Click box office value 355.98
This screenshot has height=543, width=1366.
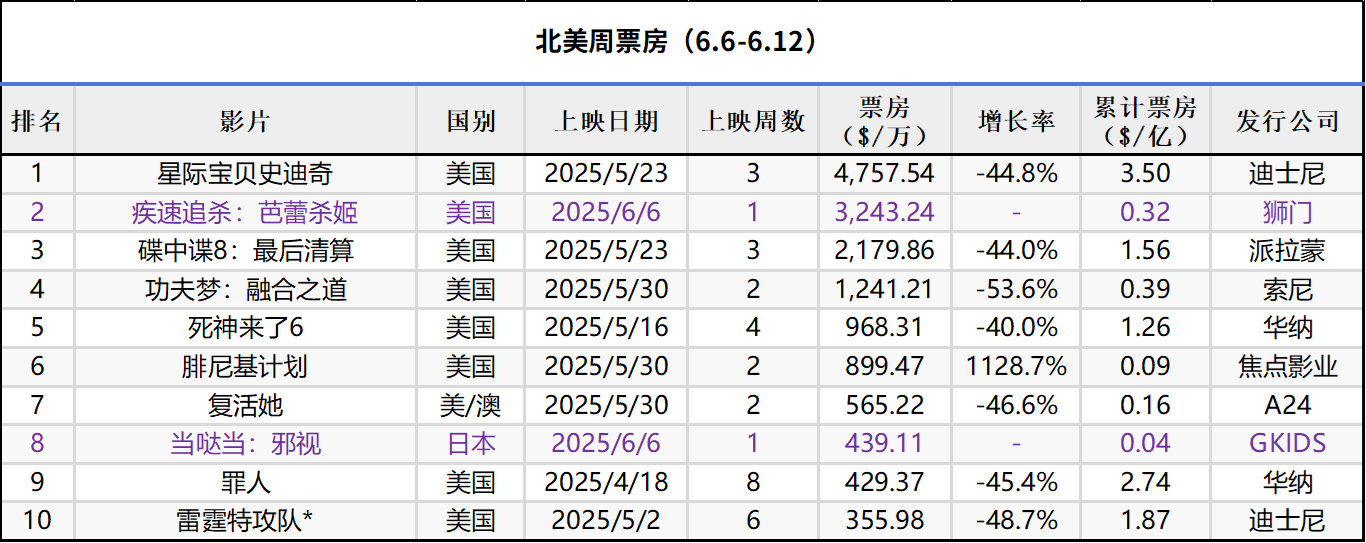pos(884,521)
